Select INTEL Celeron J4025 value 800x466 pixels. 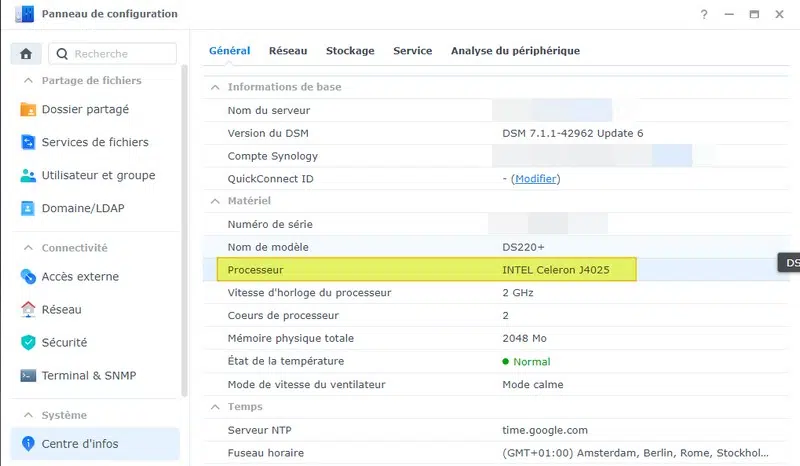point(556,270)
